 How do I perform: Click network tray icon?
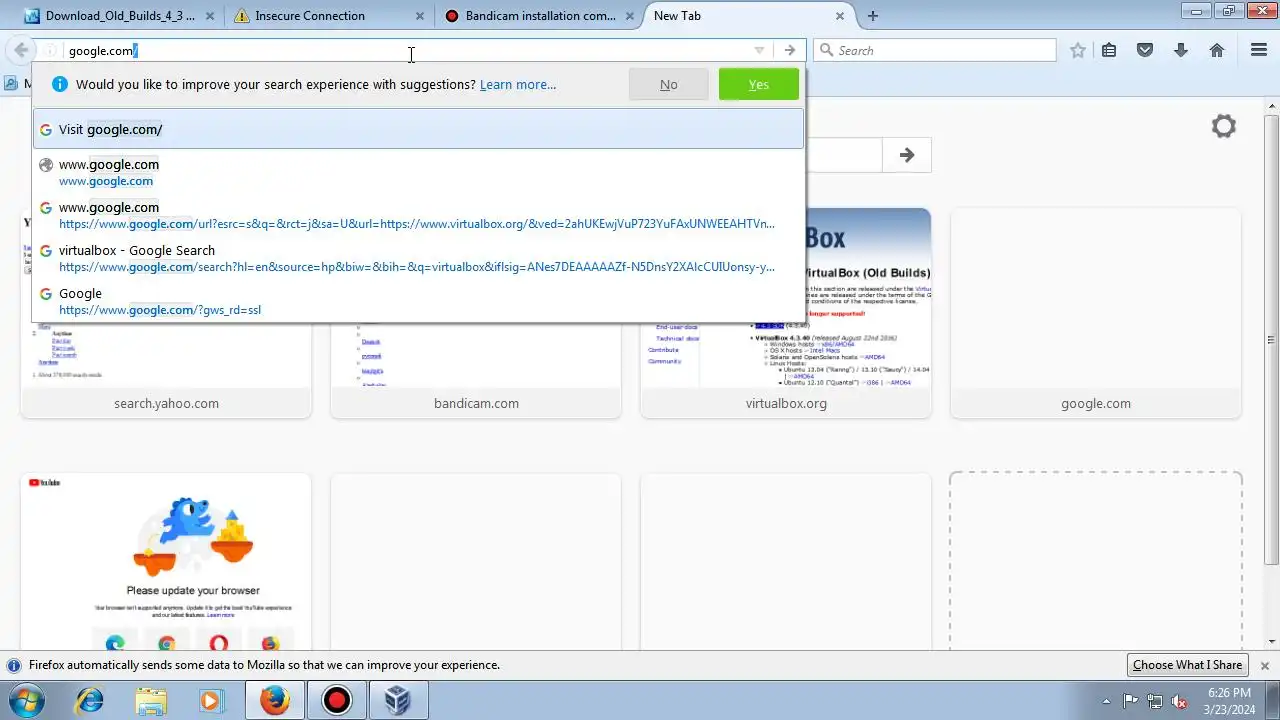click(1155, 701)
